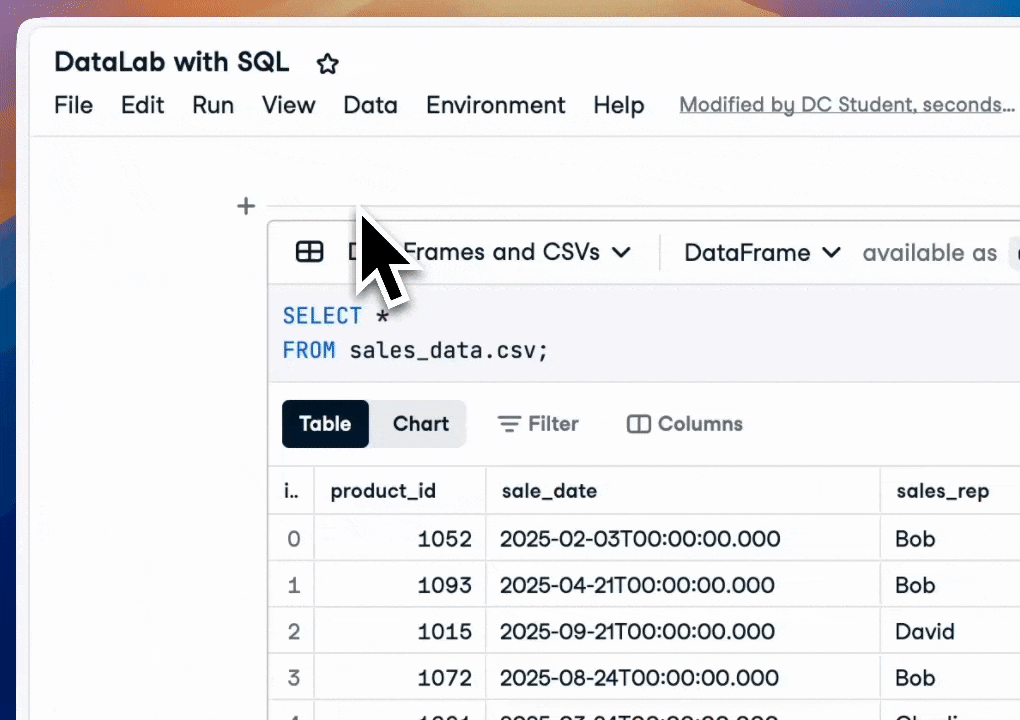Open the Data menu

point(370,105)
